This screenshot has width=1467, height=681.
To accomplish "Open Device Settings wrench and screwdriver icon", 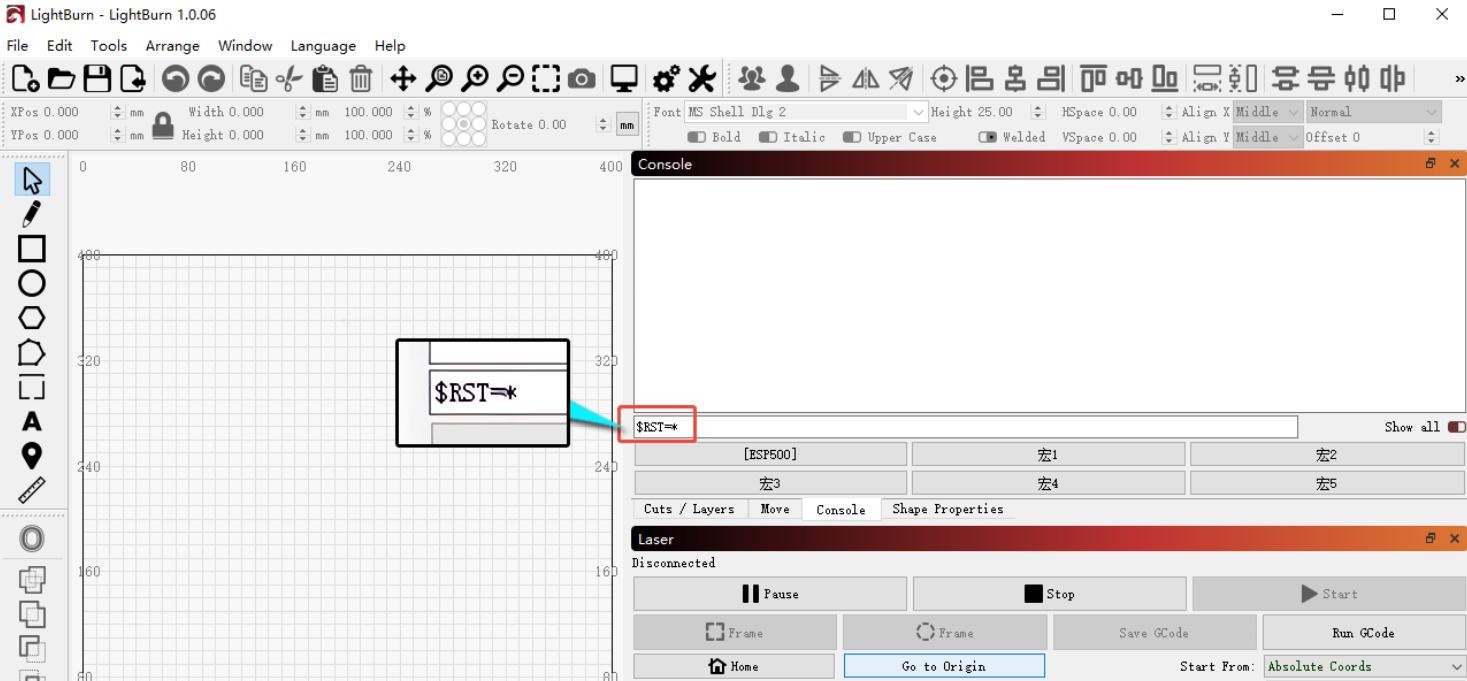I will click(702, 78).
